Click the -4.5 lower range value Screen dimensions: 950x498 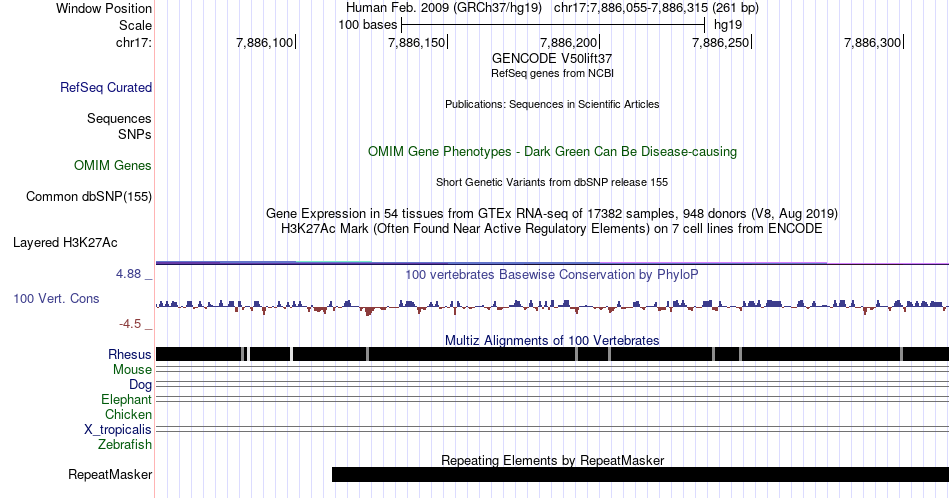[x=130, y=324]
